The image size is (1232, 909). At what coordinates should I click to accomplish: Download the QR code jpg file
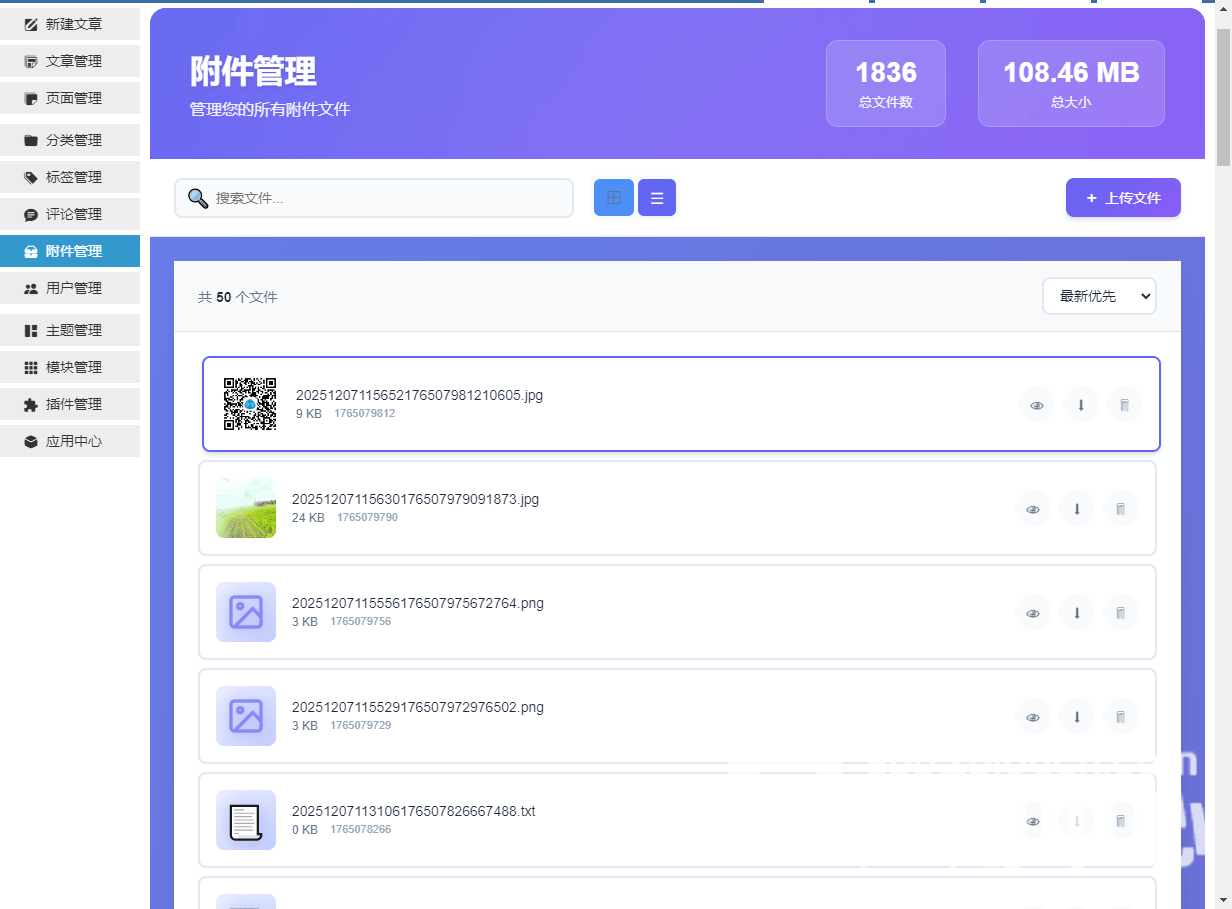point(1080,405)
